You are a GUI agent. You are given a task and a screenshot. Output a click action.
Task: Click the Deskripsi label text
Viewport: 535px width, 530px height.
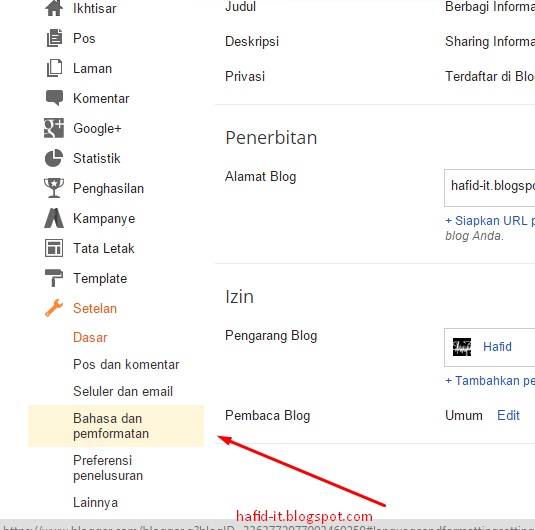(252, 42)
